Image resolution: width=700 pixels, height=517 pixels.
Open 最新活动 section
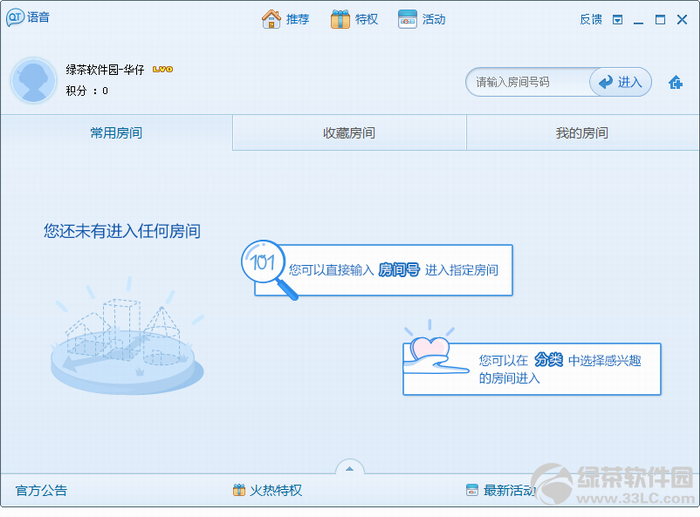click(500, 490)
